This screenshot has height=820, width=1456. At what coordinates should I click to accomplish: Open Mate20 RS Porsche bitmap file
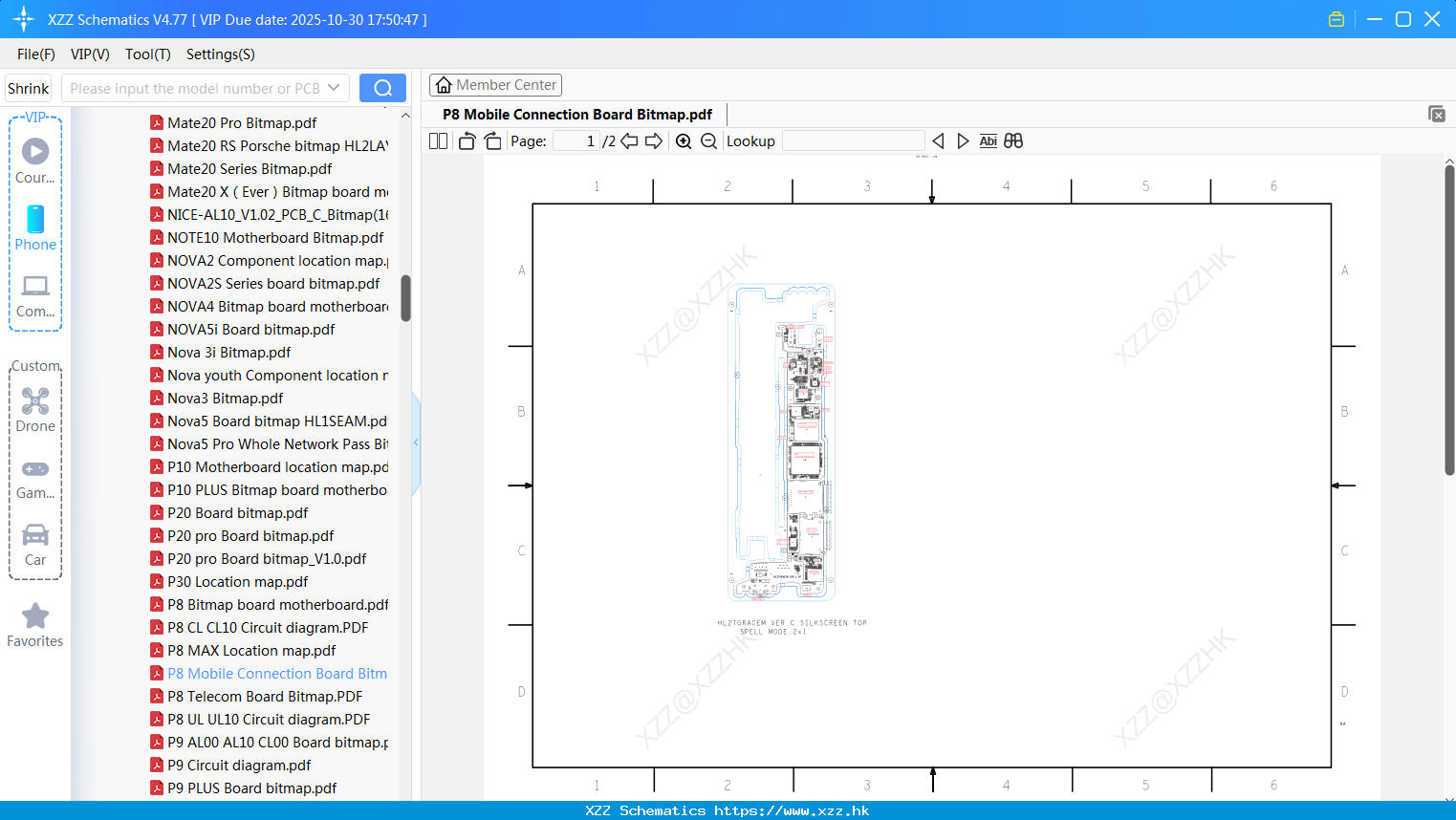(269, 145)
